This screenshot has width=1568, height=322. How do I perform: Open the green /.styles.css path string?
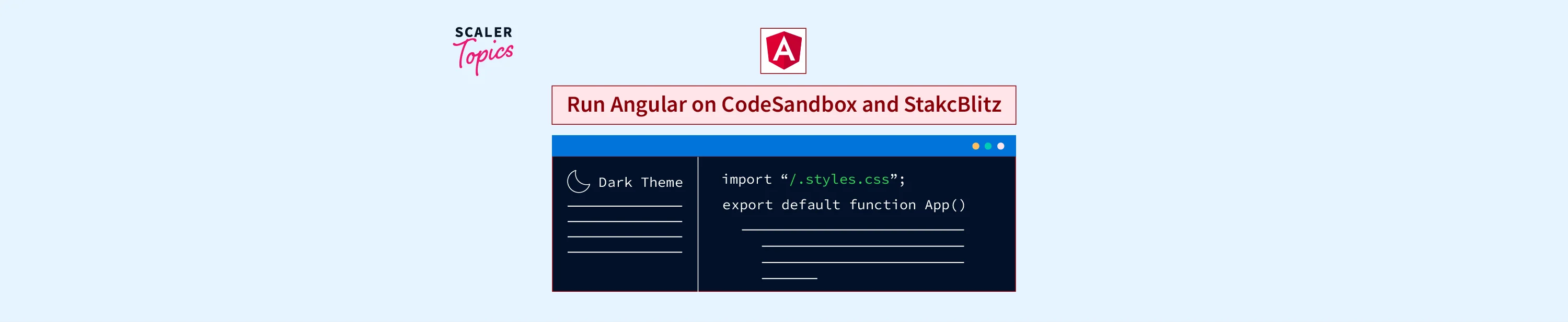(839, 179)
